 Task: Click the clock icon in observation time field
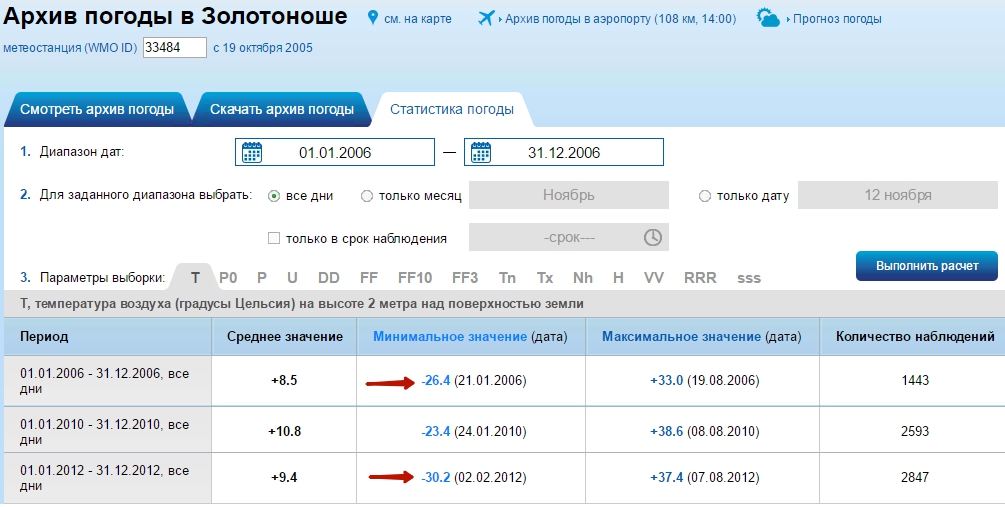pyautogui.click(x=652, y=237)
